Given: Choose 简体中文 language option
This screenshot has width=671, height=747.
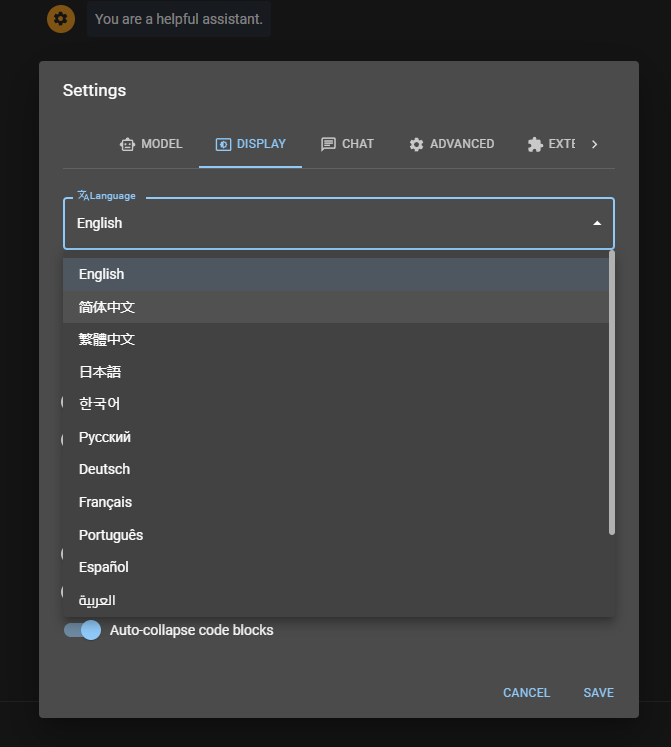Looking at the screenshot, I should 336,307.
